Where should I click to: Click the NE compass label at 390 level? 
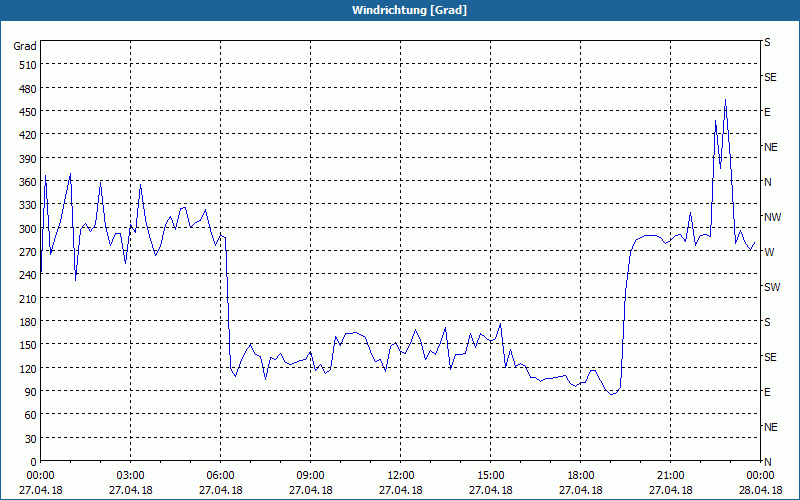(x=771, y=147)
